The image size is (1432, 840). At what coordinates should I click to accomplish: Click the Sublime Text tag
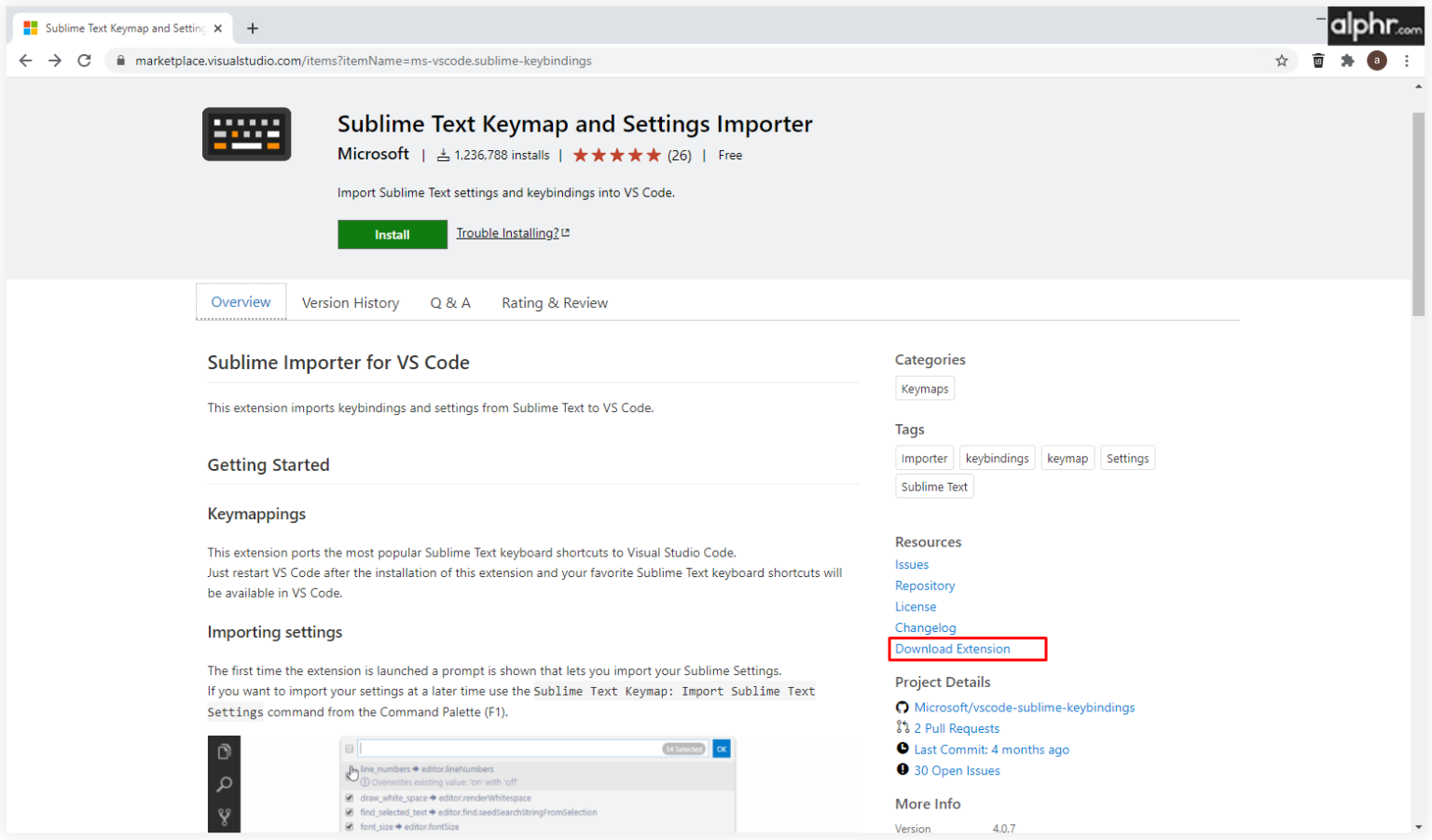point(934,487)
